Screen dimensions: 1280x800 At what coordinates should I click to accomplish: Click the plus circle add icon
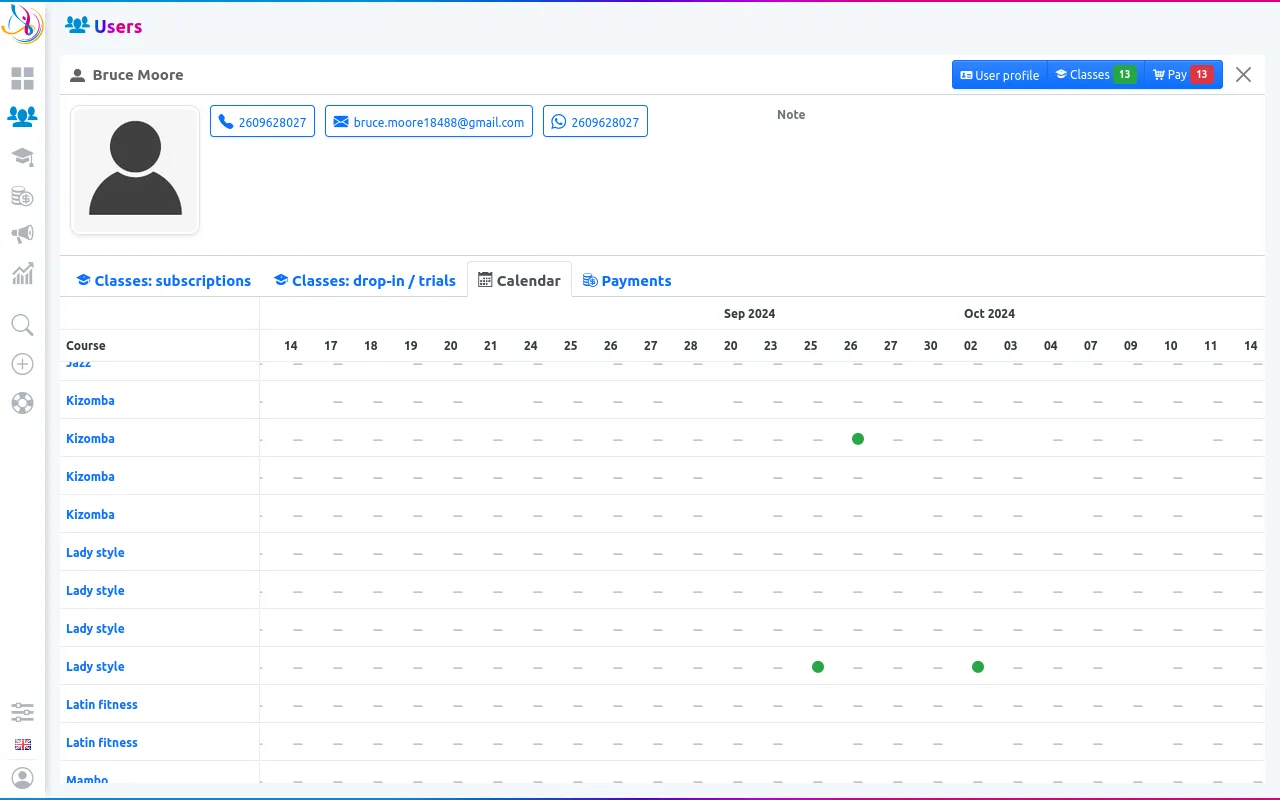tap(22, 364)
